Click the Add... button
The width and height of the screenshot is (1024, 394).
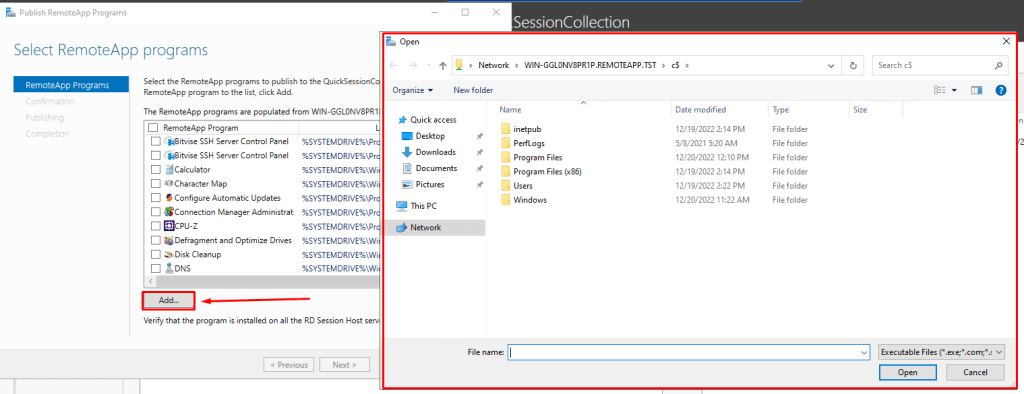pyautogui.click(x=168, y=301)
